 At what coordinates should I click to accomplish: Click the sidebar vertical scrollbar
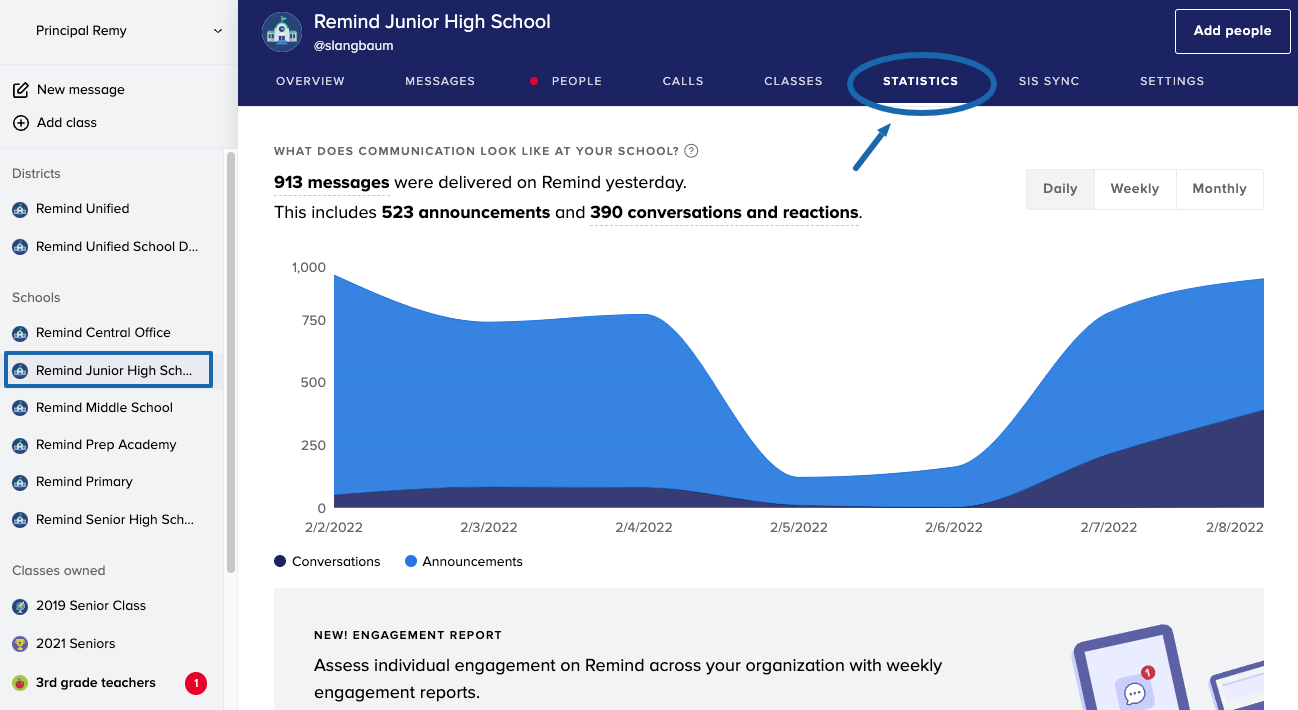click(231, 360)
